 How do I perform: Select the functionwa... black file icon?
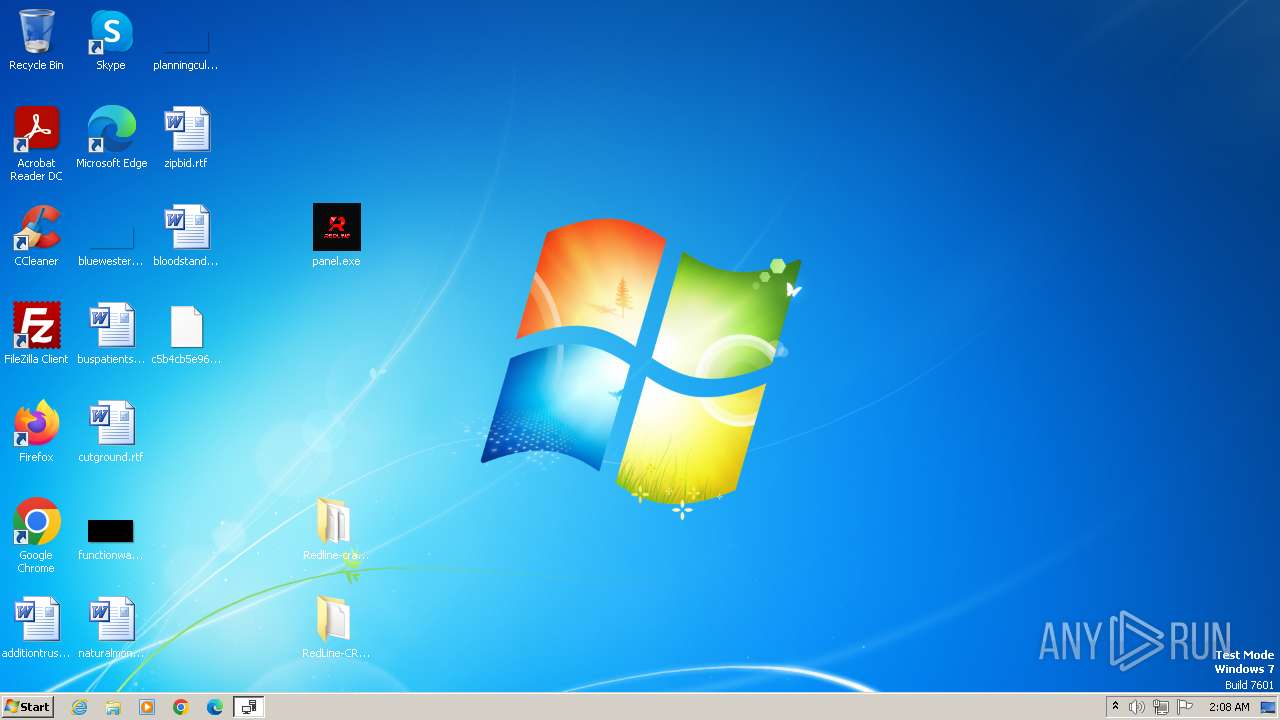click(111, 530)
